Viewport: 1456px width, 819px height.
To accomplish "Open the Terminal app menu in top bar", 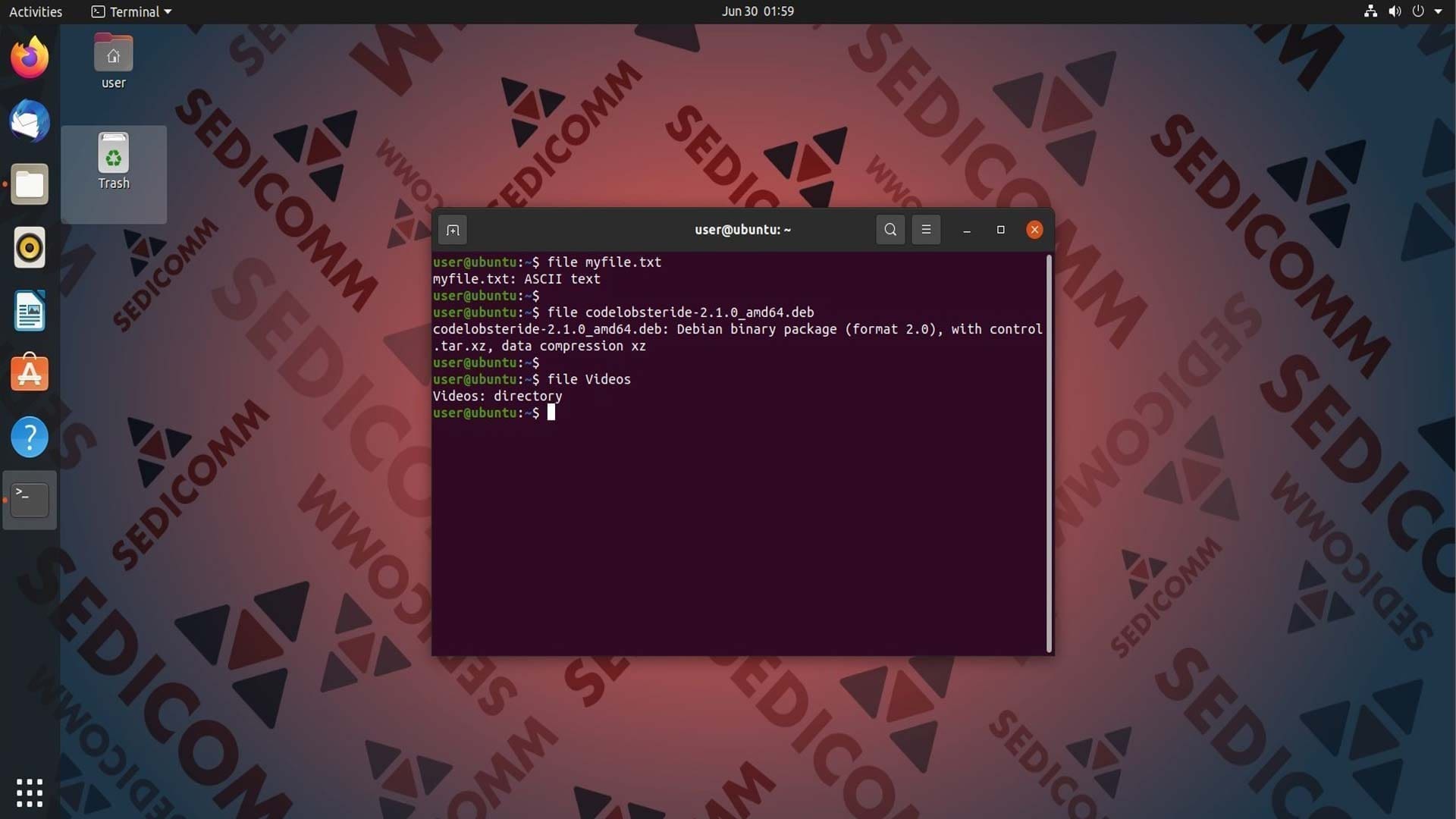I will coord(132,11).
